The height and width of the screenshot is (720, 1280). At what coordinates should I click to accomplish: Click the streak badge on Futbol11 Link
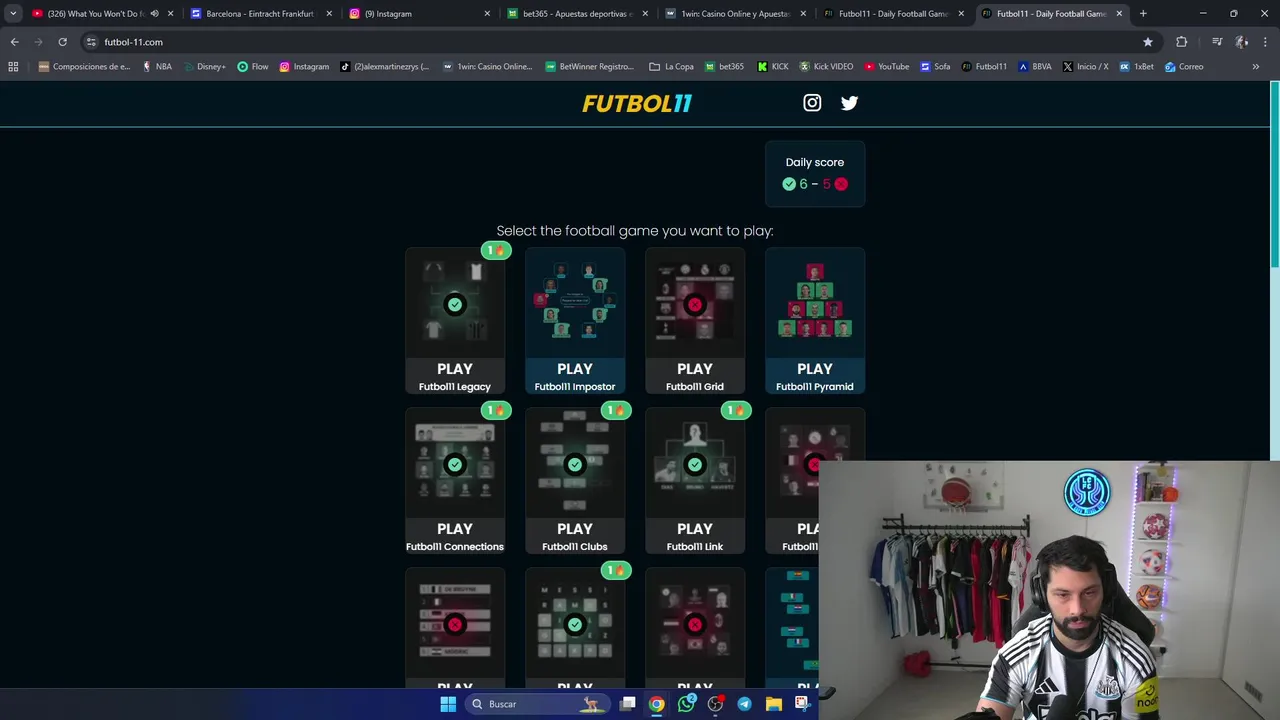[736, 410]
